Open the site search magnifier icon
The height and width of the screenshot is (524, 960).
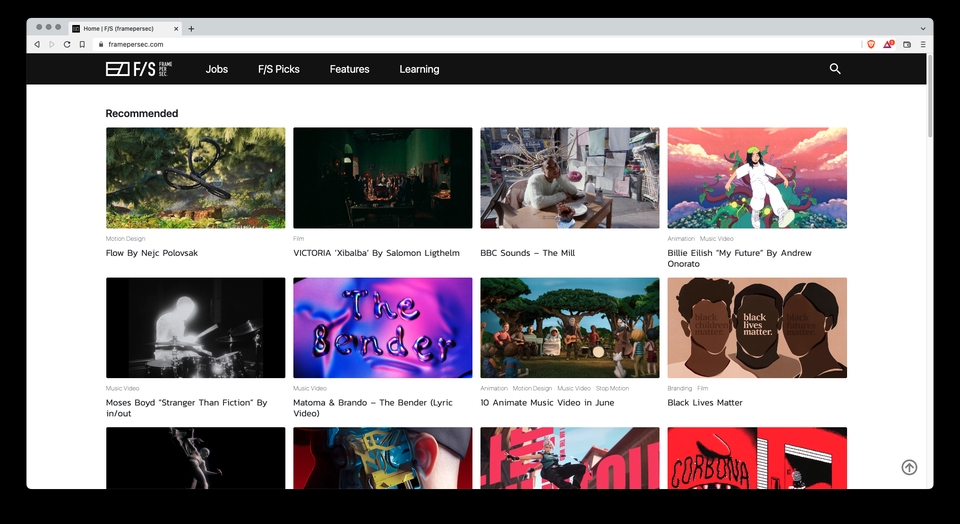[x=834, y=69]
